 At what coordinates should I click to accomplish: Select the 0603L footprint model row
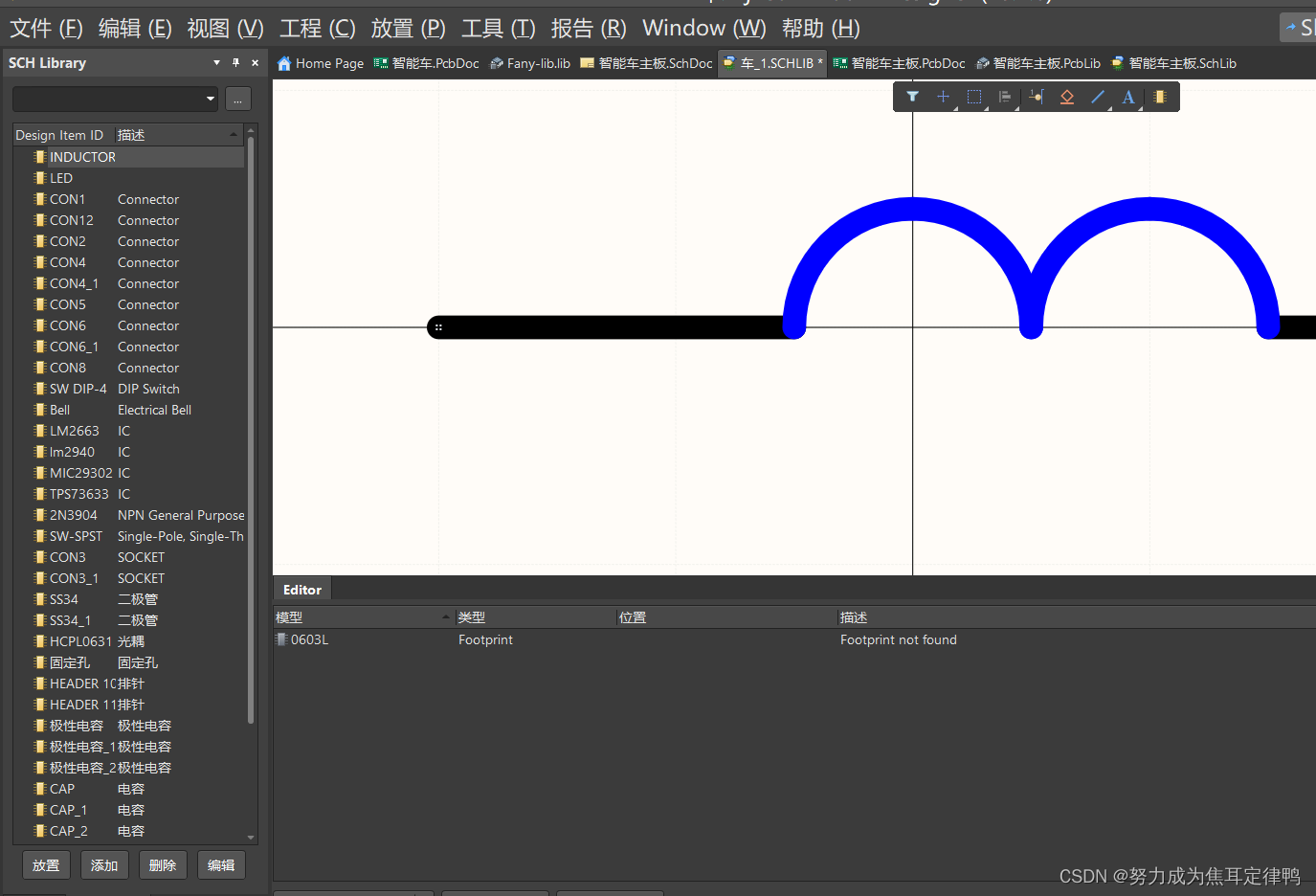(x=794, y=639)
